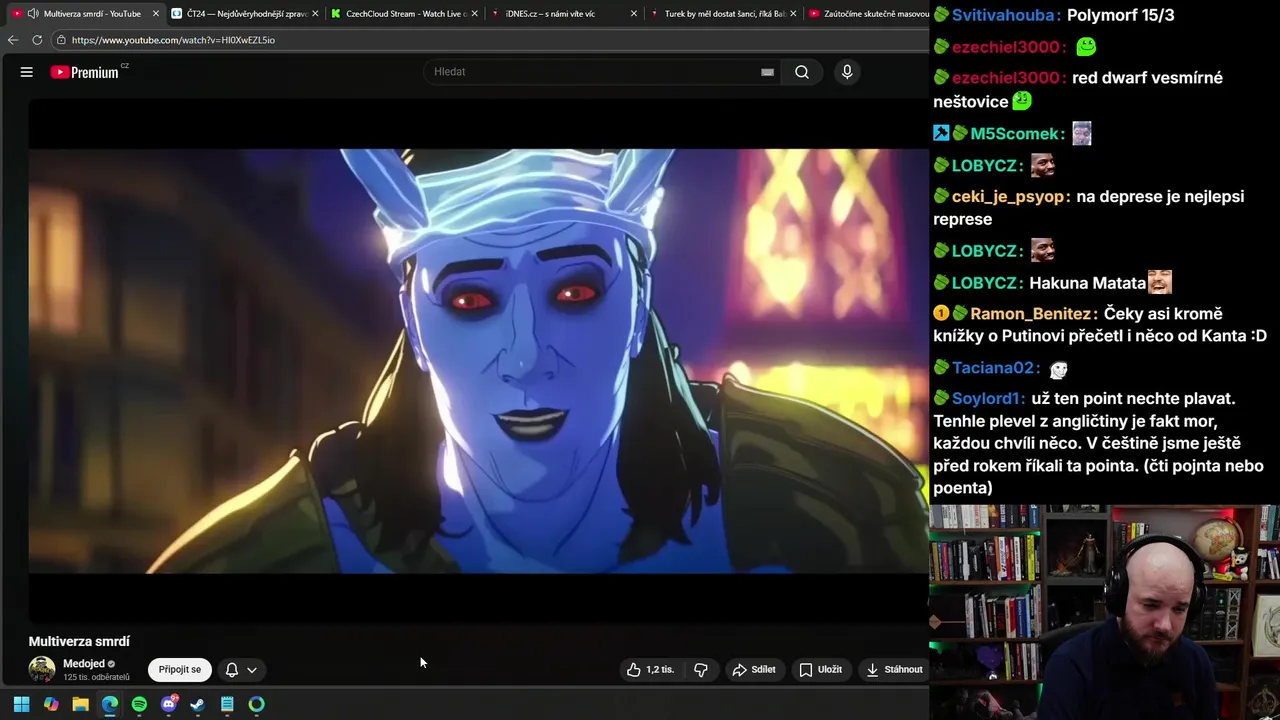
Task: Close the 'Multiverza smrdí' tab
Action: 155,14
